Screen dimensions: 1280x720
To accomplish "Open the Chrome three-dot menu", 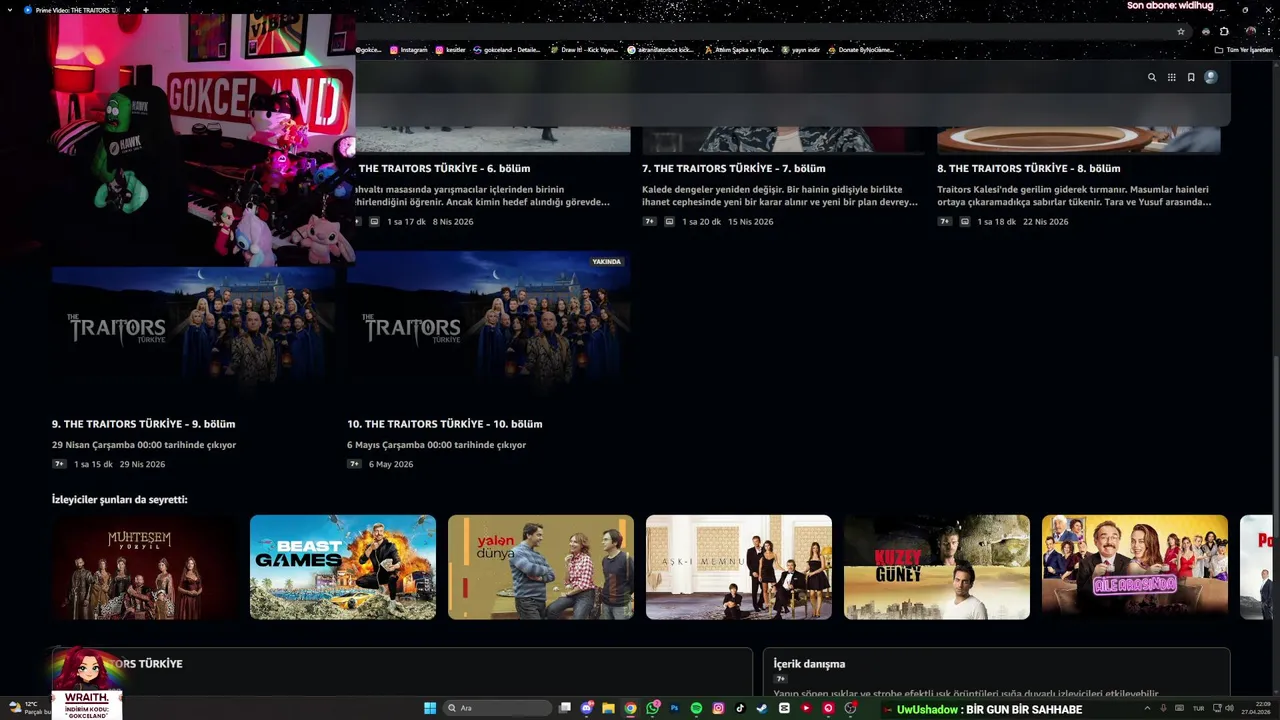I will 1268,31.
